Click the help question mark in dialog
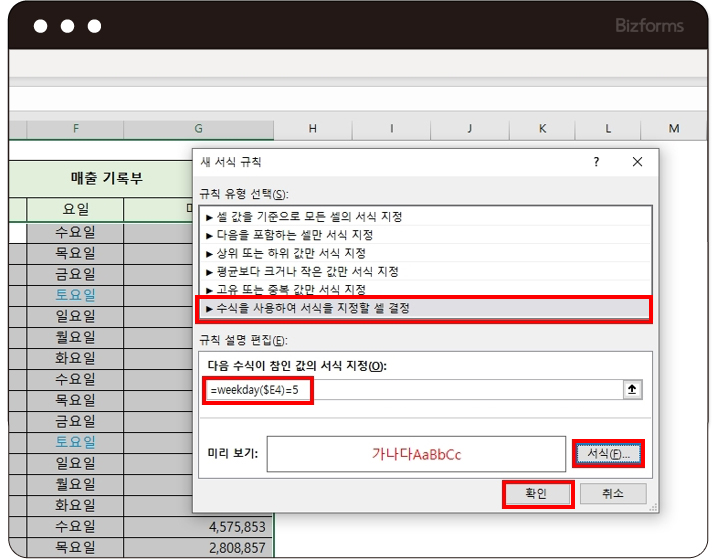 (x=596, y=161)
